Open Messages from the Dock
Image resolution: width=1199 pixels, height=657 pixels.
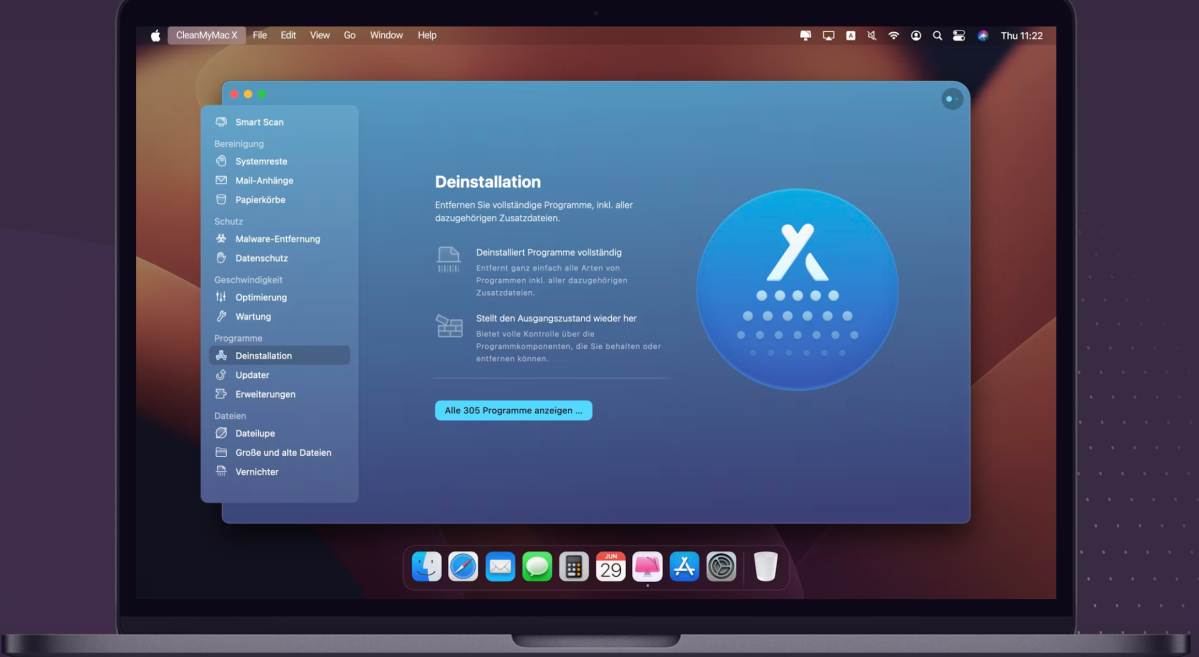537,567
